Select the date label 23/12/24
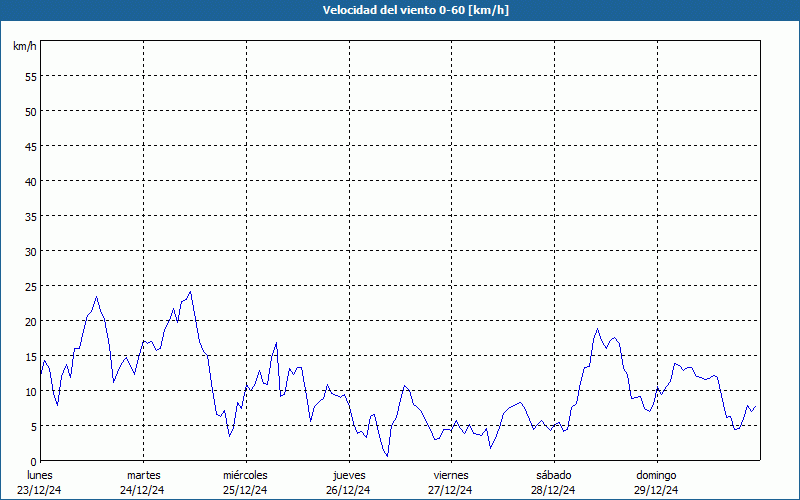Viewport: 800px width, 500px height. click(40, 490)
